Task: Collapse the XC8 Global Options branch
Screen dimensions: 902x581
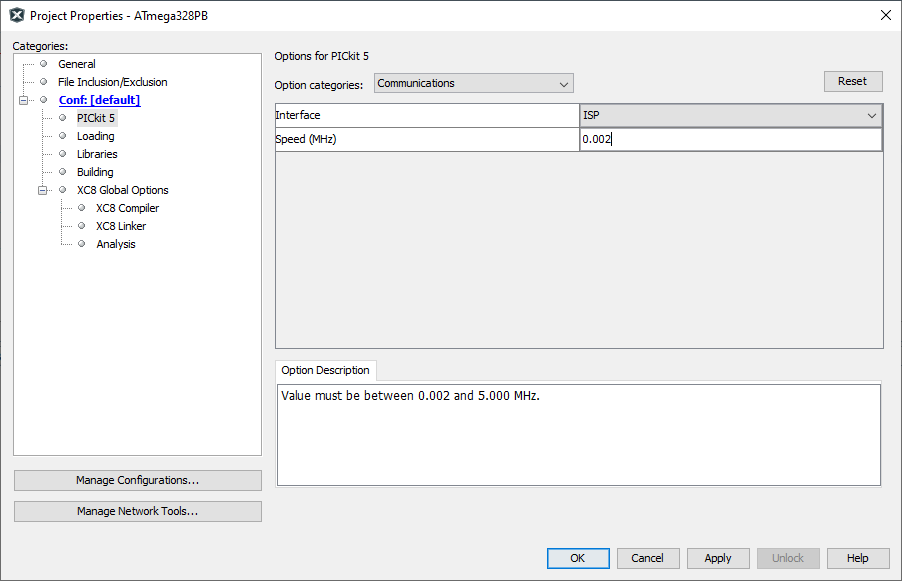Action: 43,189
